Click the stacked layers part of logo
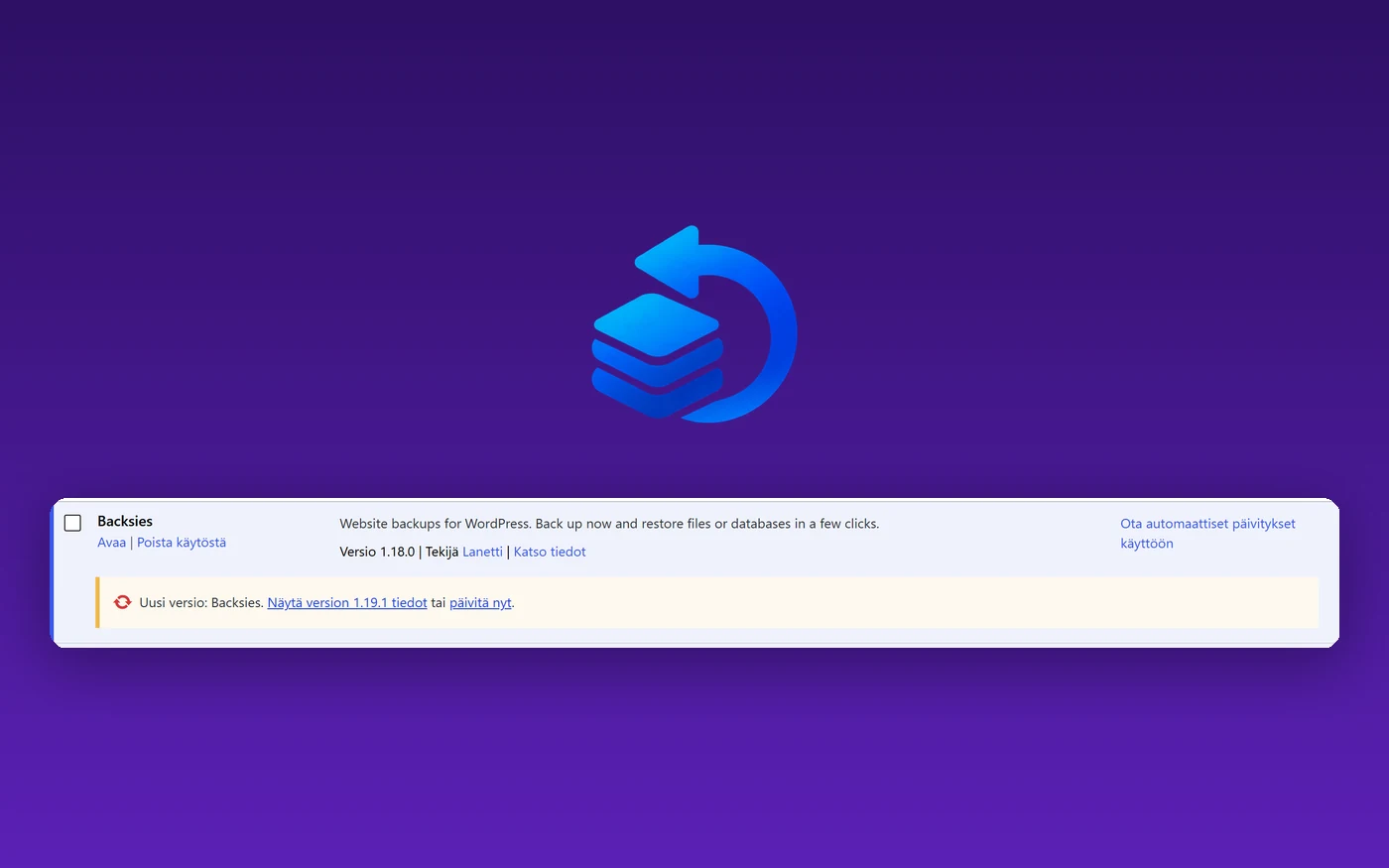The width and height of the screenshot is (1389, 868). [657, 355]
